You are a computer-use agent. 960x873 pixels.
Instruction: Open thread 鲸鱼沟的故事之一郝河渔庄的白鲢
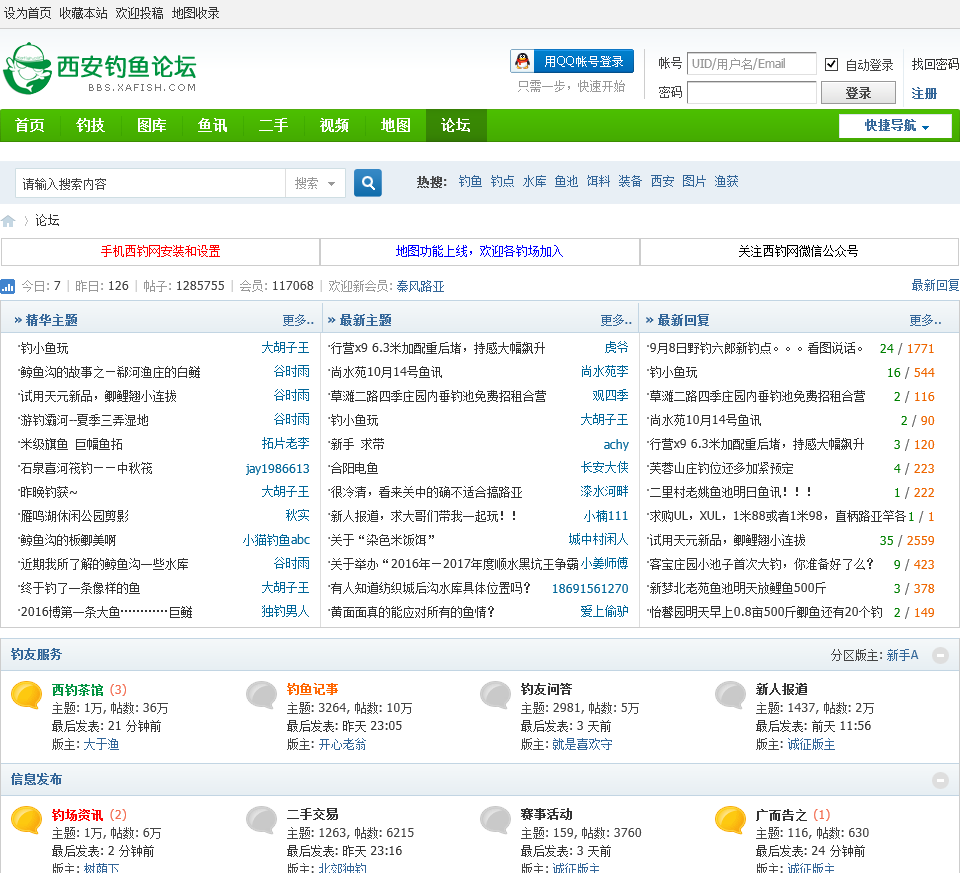[110, 372]
